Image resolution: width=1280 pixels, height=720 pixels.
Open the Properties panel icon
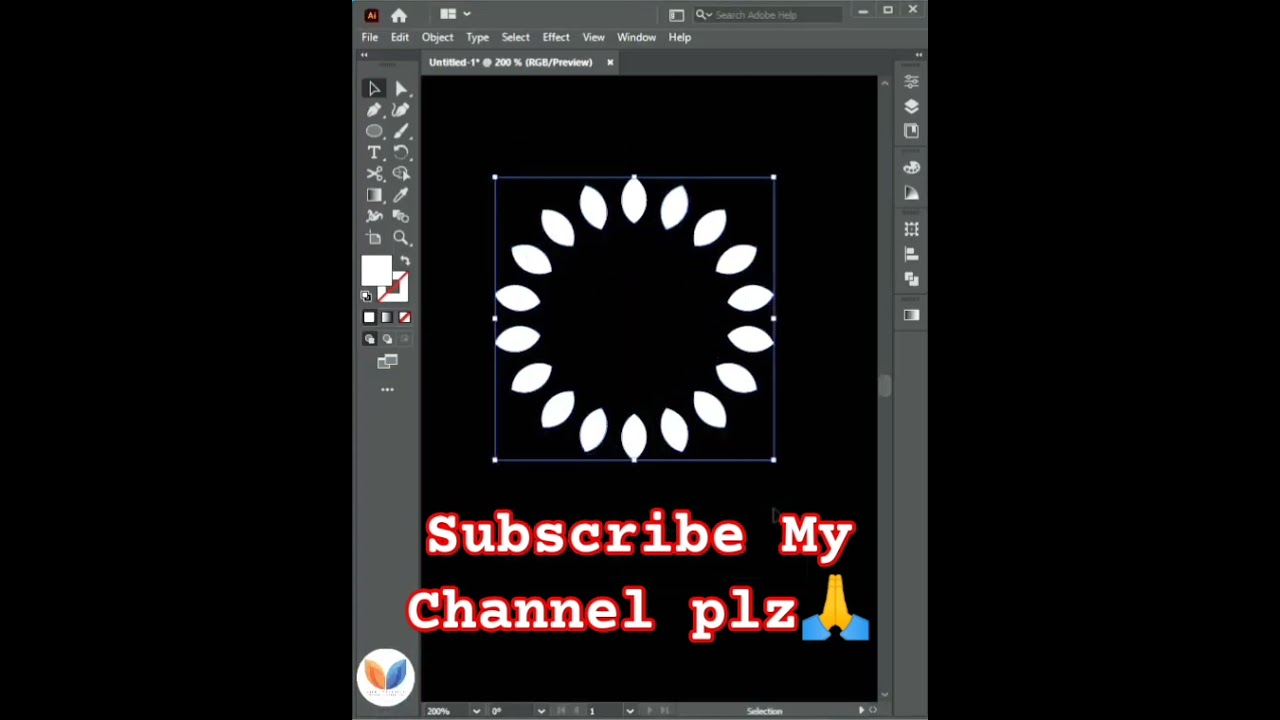pos(911,81)
